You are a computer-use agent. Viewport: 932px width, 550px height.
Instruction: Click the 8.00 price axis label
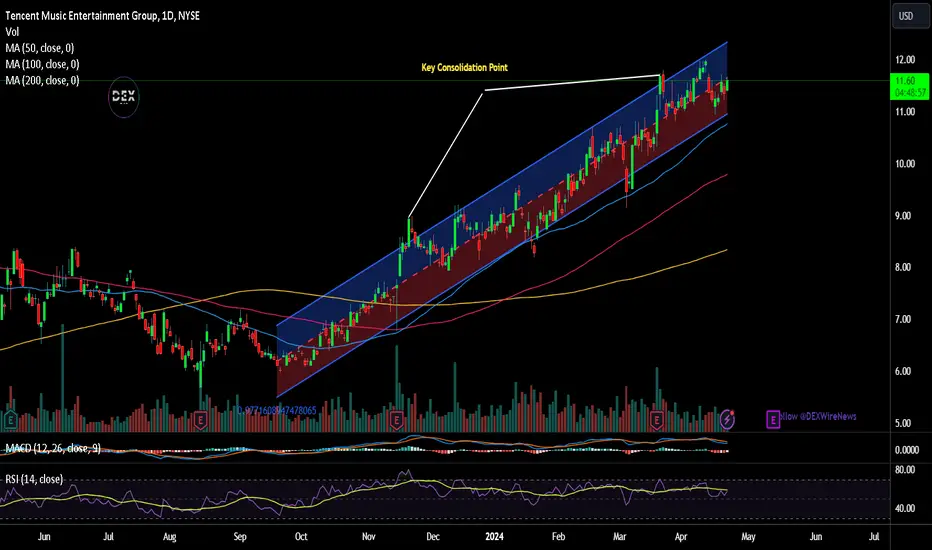[905, 268]
